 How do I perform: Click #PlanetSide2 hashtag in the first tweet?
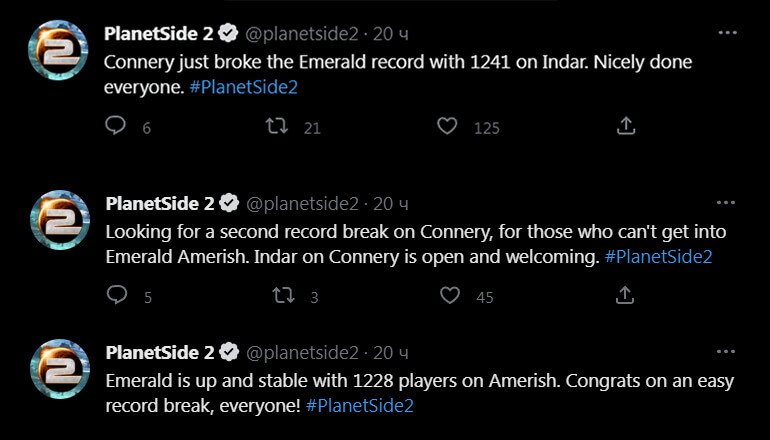[x=244, y=87]
